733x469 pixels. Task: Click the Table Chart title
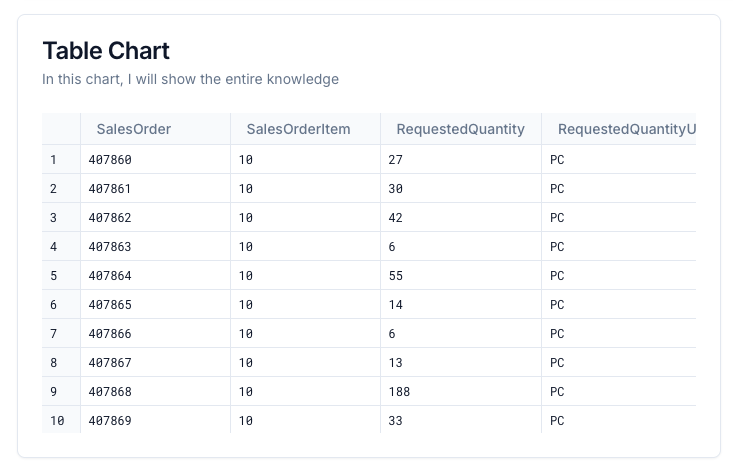106,51
